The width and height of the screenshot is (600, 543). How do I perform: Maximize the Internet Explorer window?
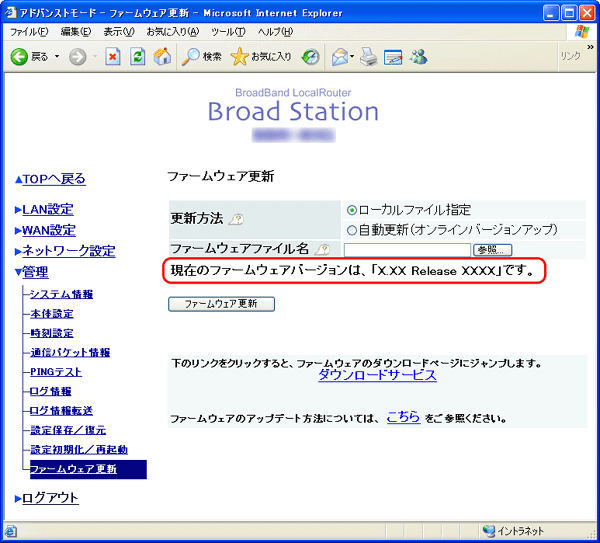(x=569, y=13)
